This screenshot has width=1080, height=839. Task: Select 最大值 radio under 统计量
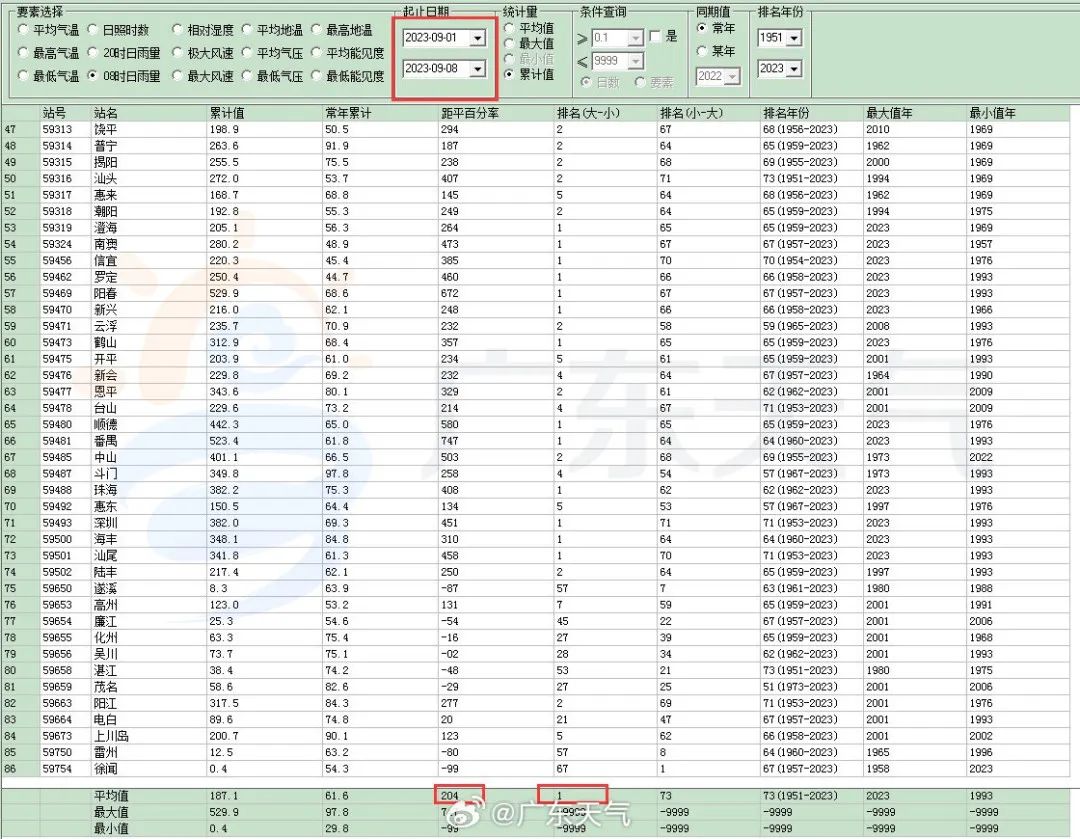pos(509,43)
